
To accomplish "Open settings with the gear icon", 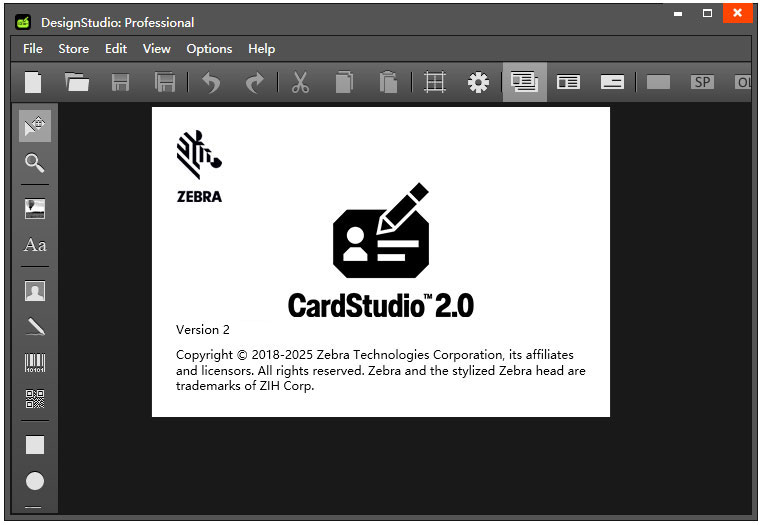I will tap(478, 82).
